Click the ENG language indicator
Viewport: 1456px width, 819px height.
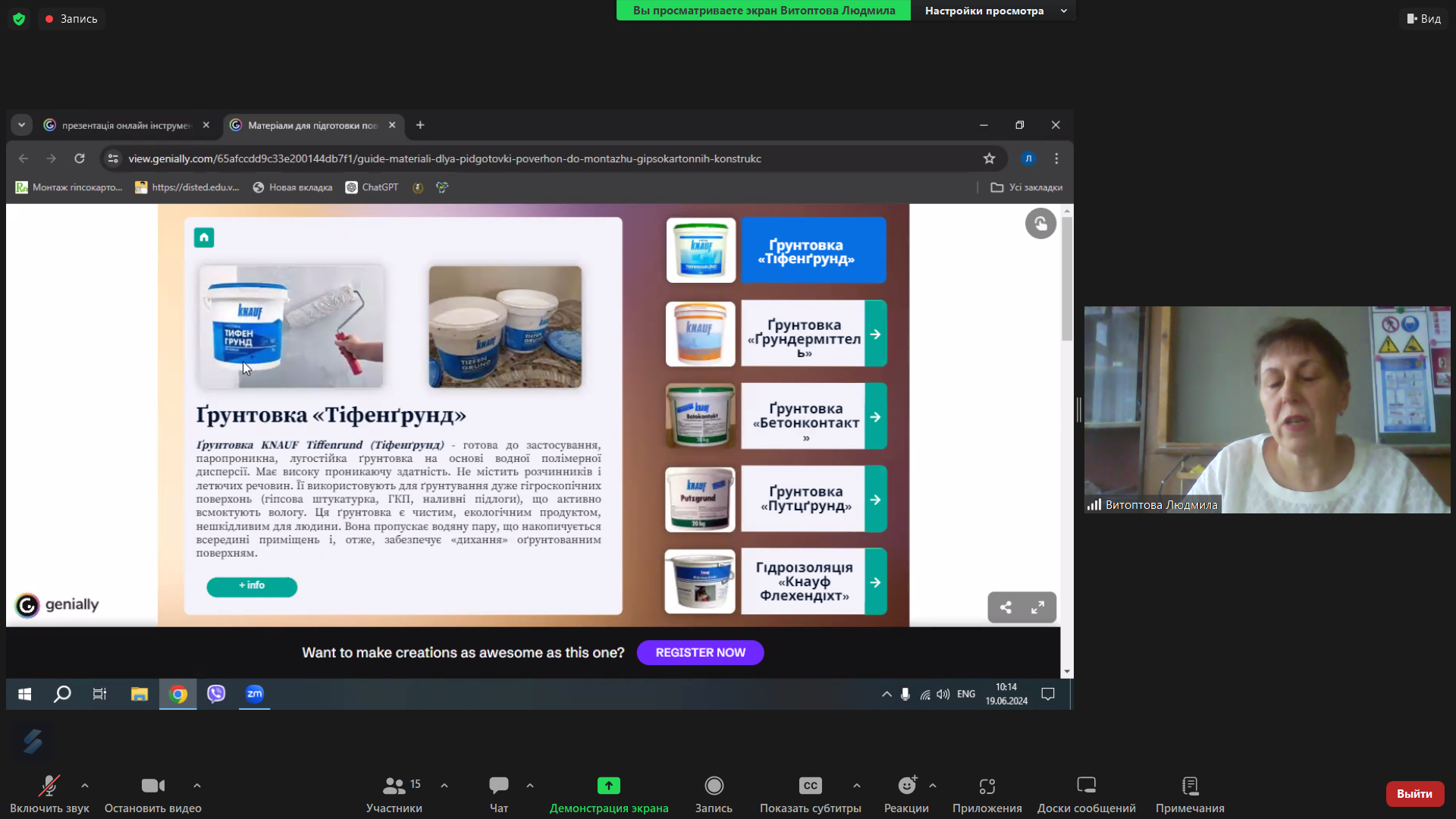point(966,694)
